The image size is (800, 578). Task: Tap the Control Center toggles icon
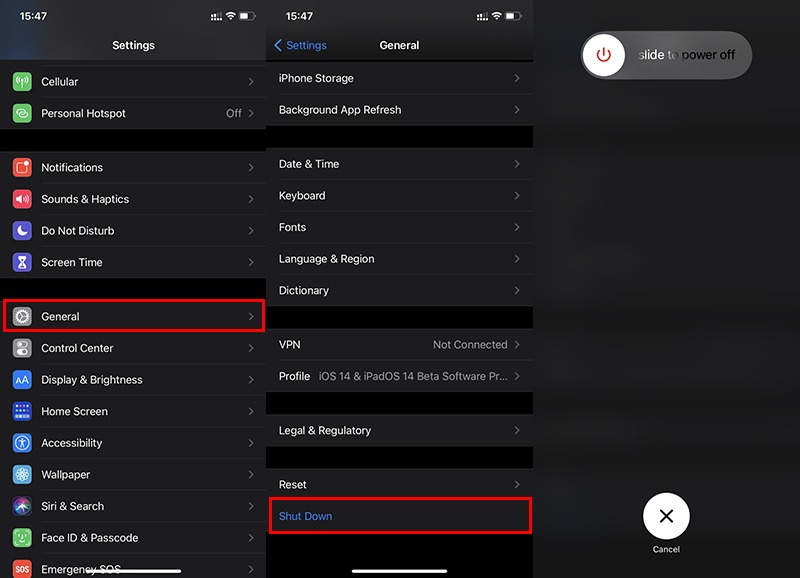[x=22, y=348]
